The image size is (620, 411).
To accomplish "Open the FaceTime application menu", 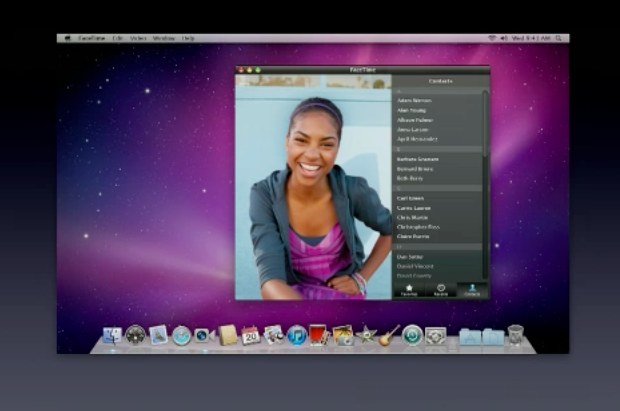I will coord(92,37).
